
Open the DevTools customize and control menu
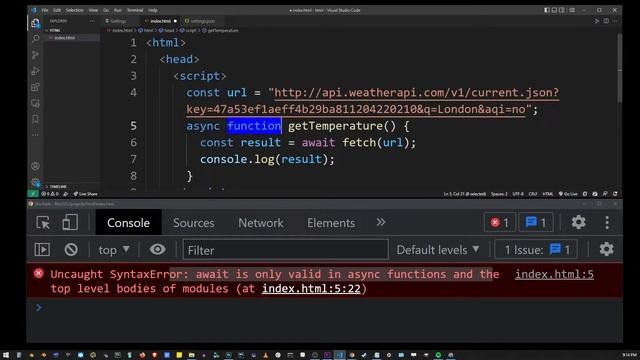(x=607, y=222)
